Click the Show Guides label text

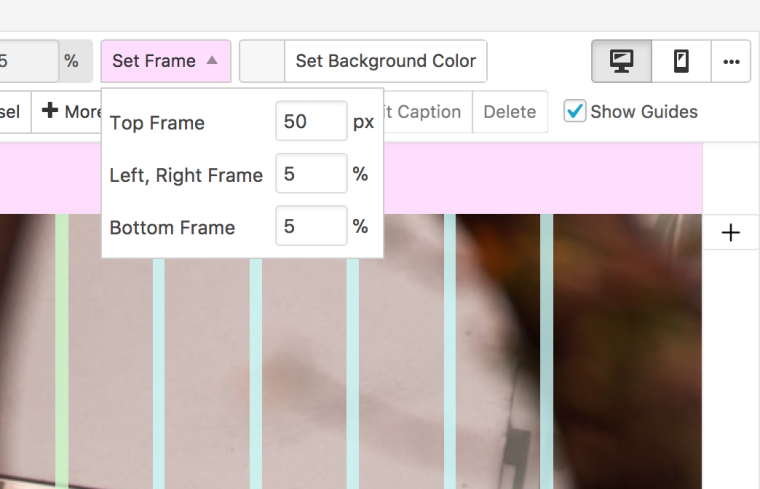tap(644, 112)
